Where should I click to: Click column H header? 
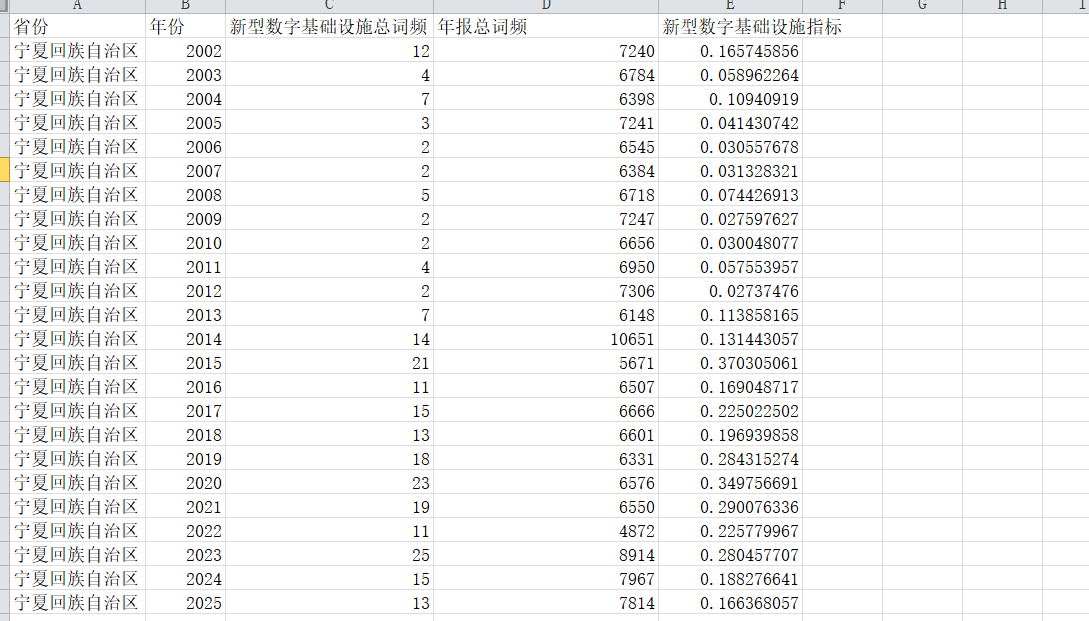tap(1002, 6)
